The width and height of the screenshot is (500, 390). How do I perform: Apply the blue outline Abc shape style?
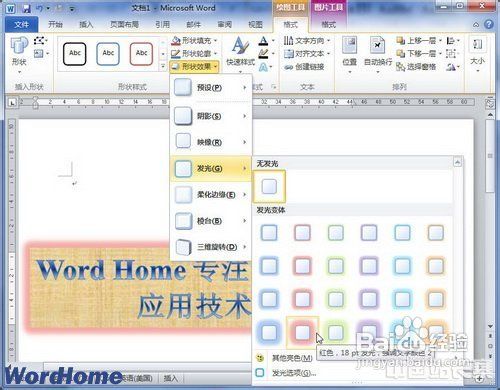[x=108, y=54]
